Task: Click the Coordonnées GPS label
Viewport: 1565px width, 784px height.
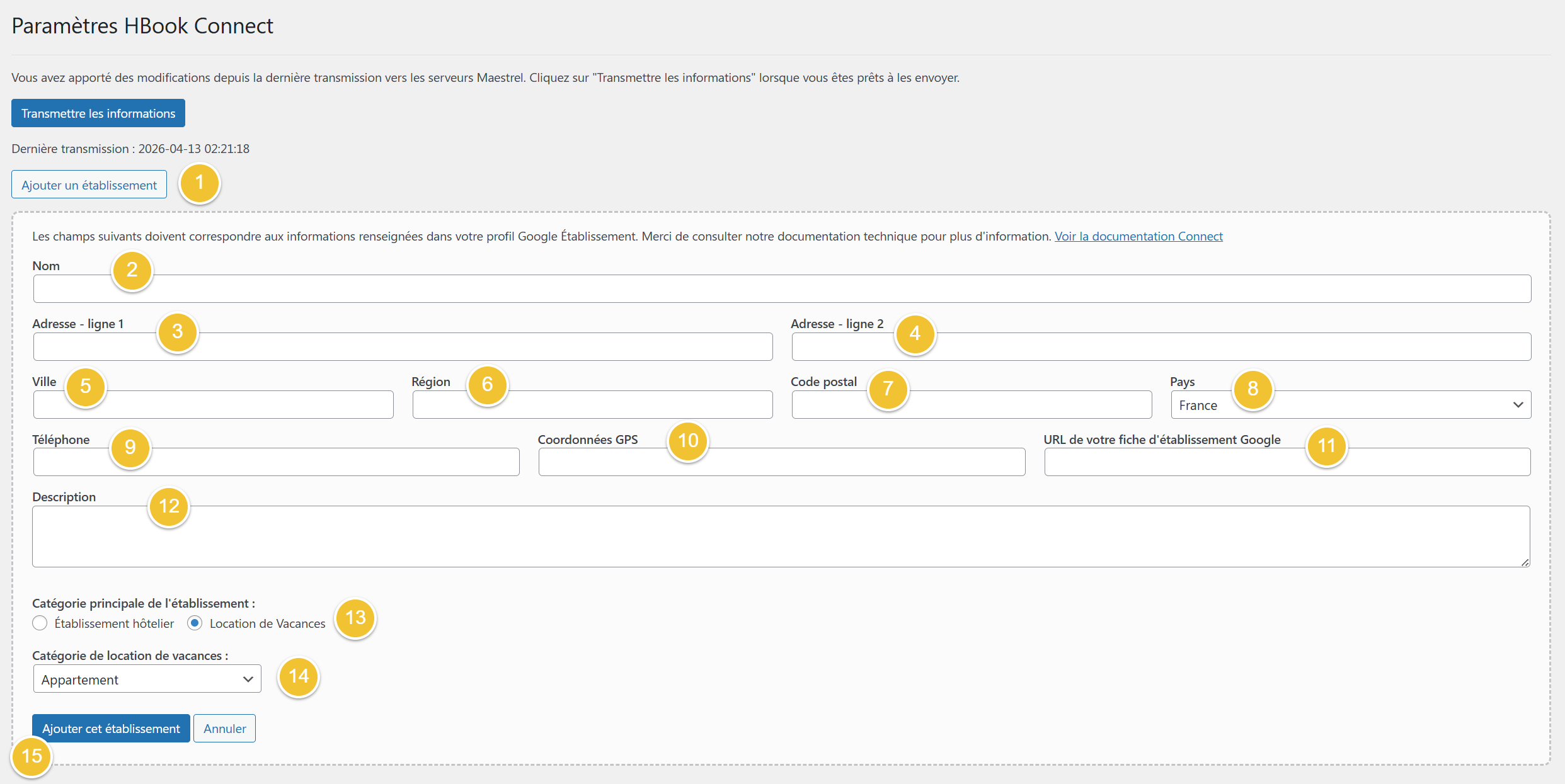Action: 588,440
